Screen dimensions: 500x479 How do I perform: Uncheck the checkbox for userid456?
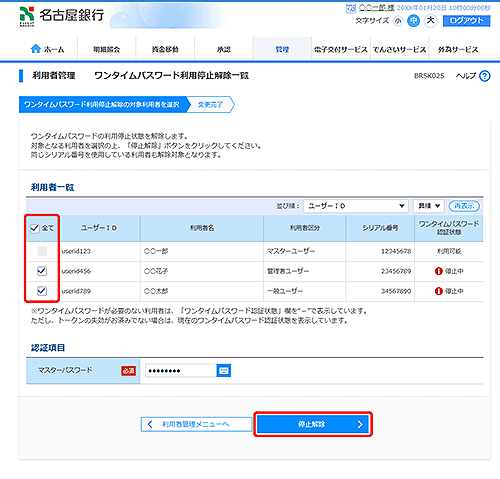click(42, 271)
